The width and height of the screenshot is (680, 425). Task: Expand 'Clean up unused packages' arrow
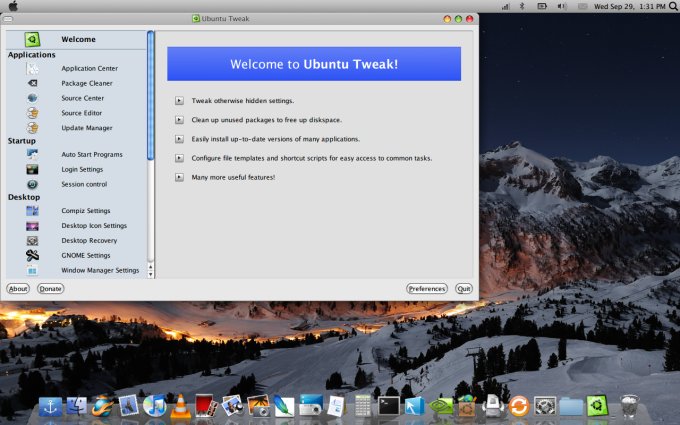[179, 120]
